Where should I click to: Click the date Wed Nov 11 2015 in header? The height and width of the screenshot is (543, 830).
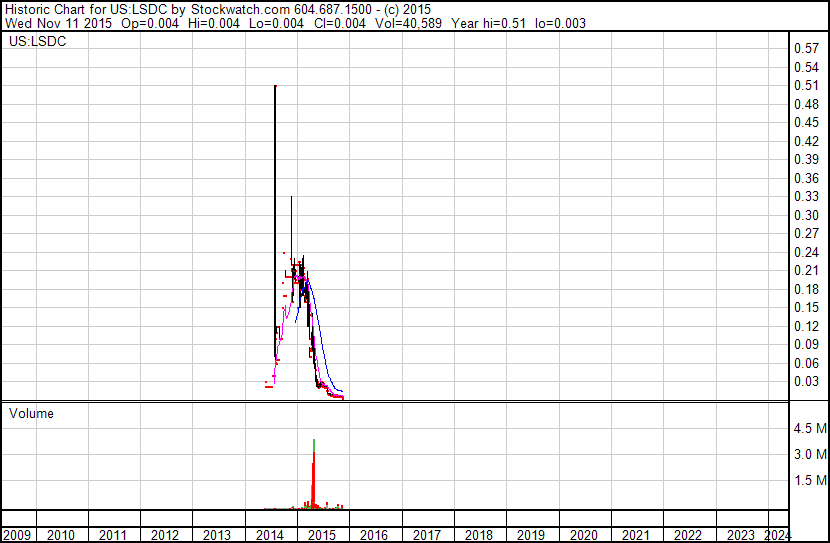tap(52, 23)
